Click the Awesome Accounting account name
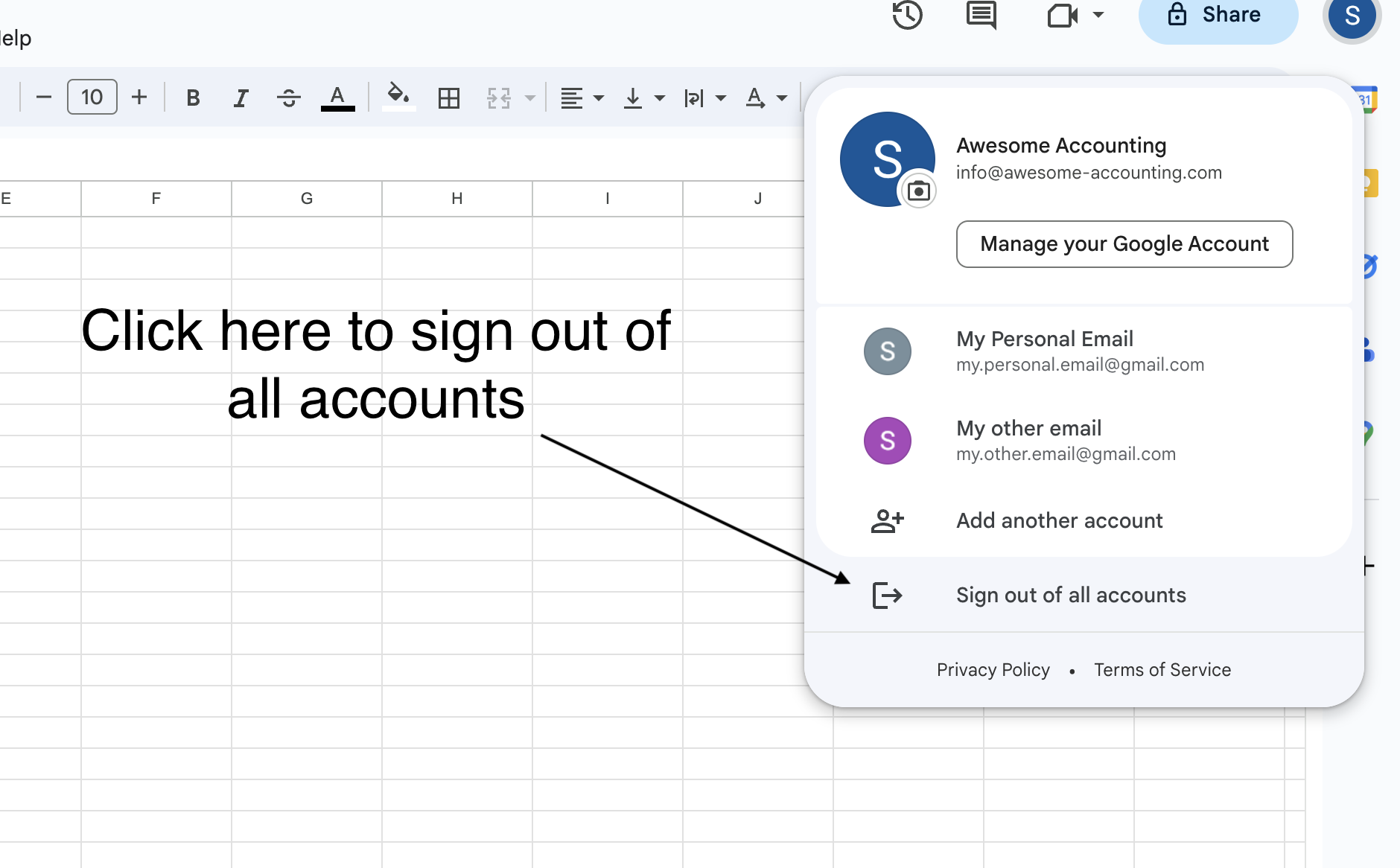This screenshot has width=1400, height=868. point(1061,145)
